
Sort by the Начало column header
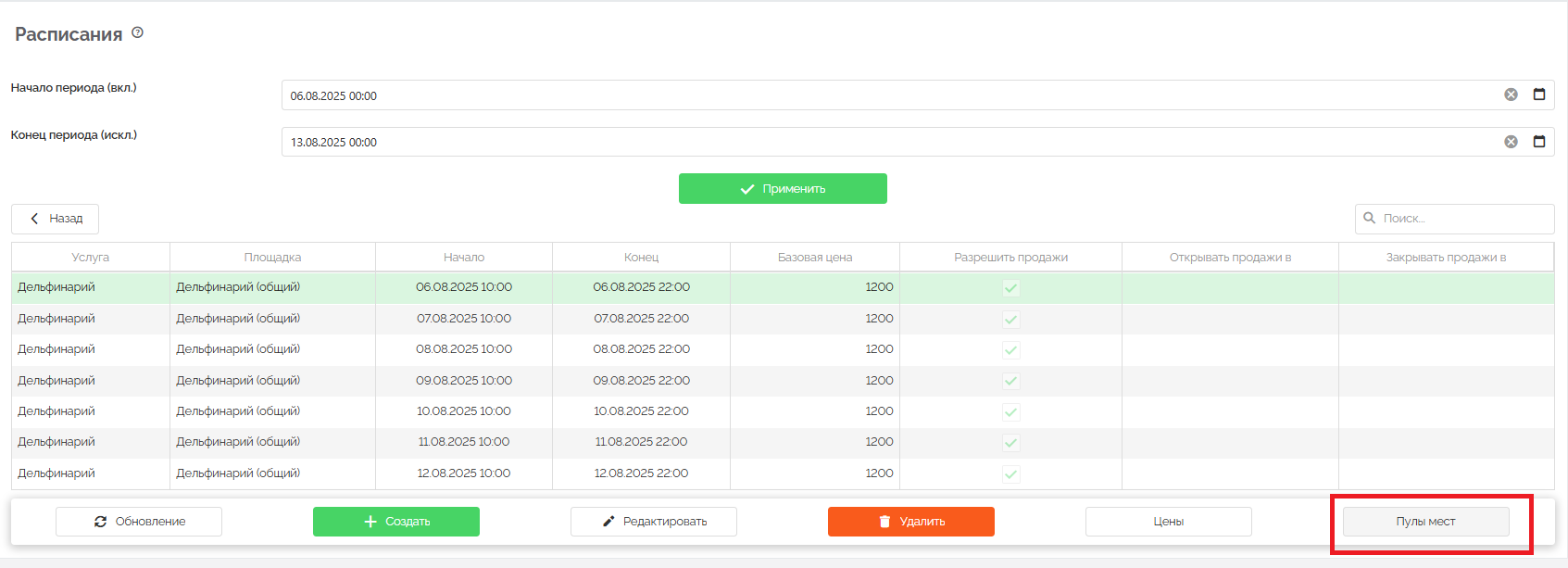point(464,258)
